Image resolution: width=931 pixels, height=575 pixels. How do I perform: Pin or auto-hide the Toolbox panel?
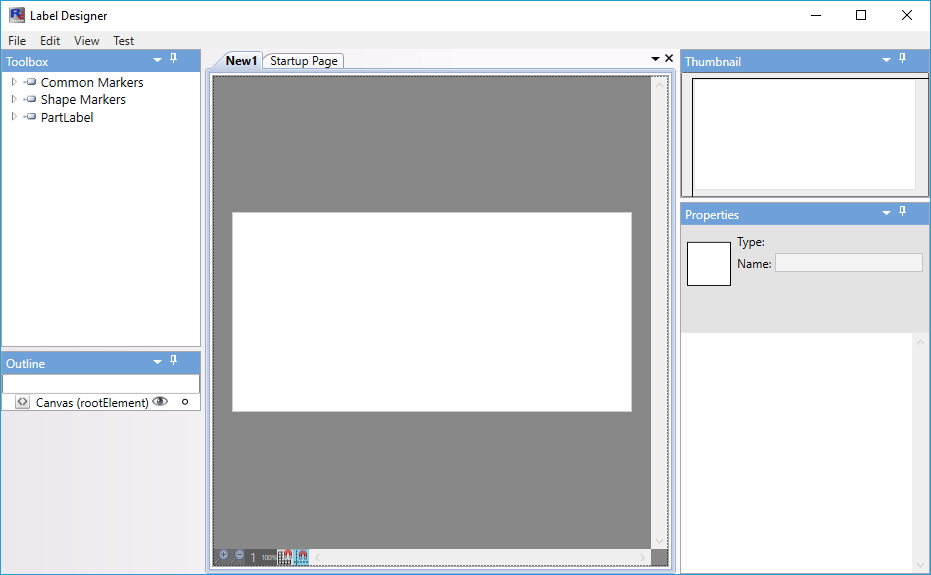[x=173, y=58]
